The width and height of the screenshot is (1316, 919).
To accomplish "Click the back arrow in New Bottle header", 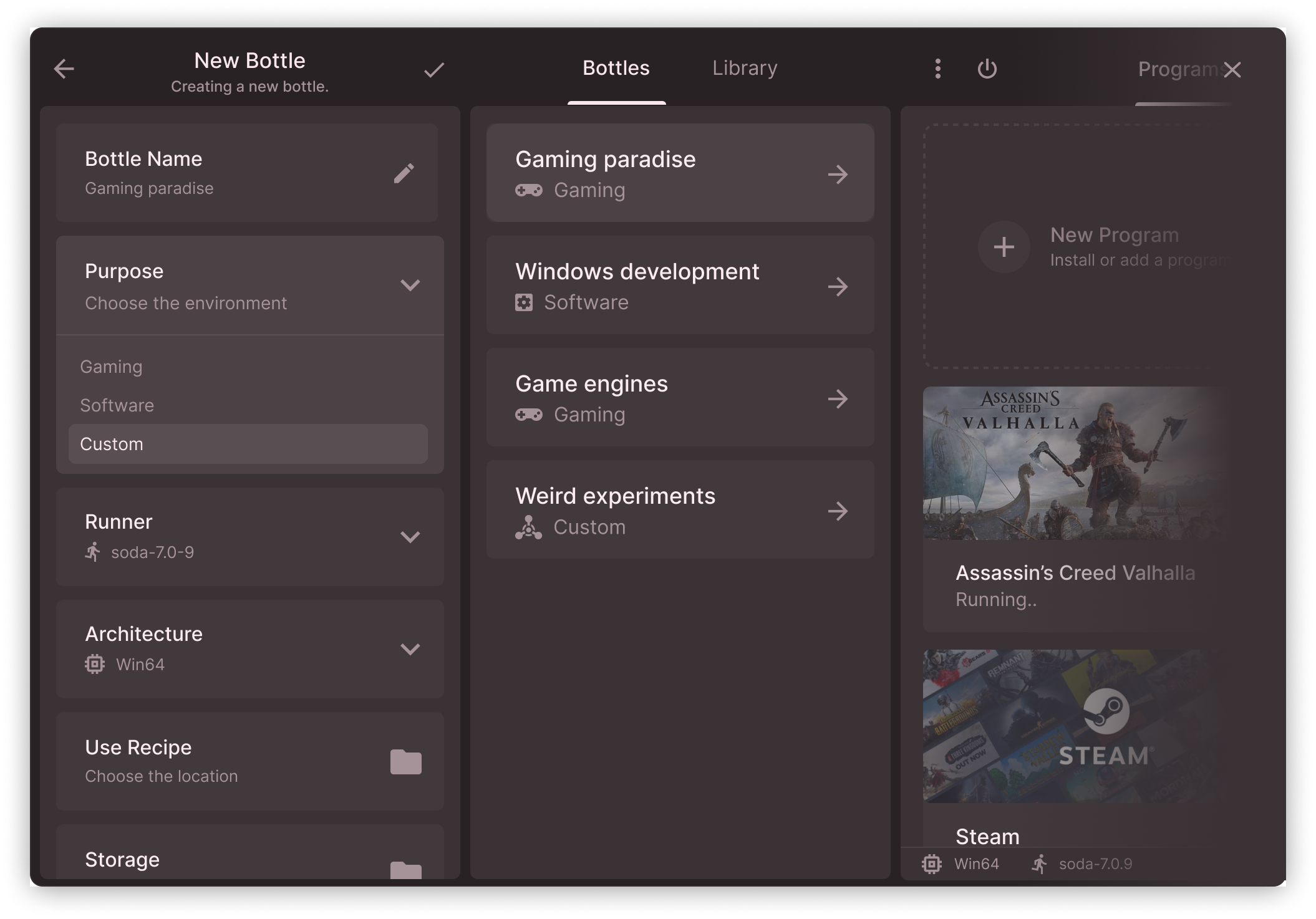I will (x=64, y=69).
